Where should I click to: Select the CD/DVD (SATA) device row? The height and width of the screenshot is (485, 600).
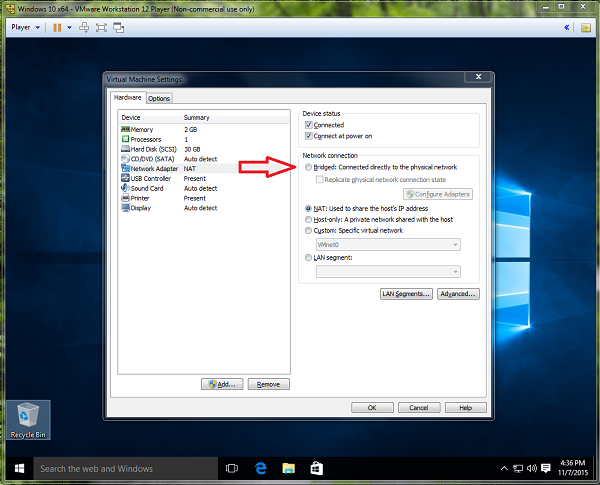204,159
